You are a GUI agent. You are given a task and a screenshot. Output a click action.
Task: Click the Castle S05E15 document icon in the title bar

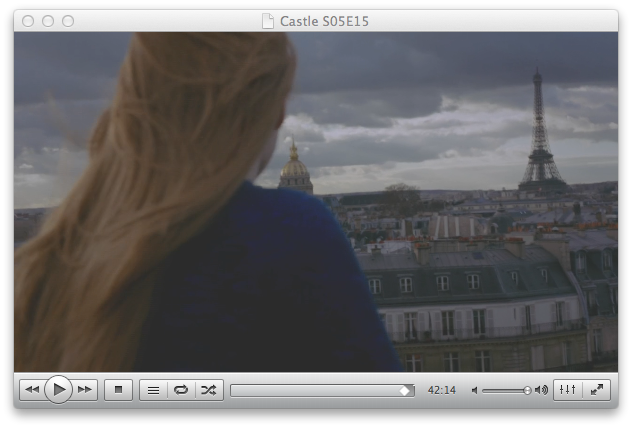click(x=268, y=21)
